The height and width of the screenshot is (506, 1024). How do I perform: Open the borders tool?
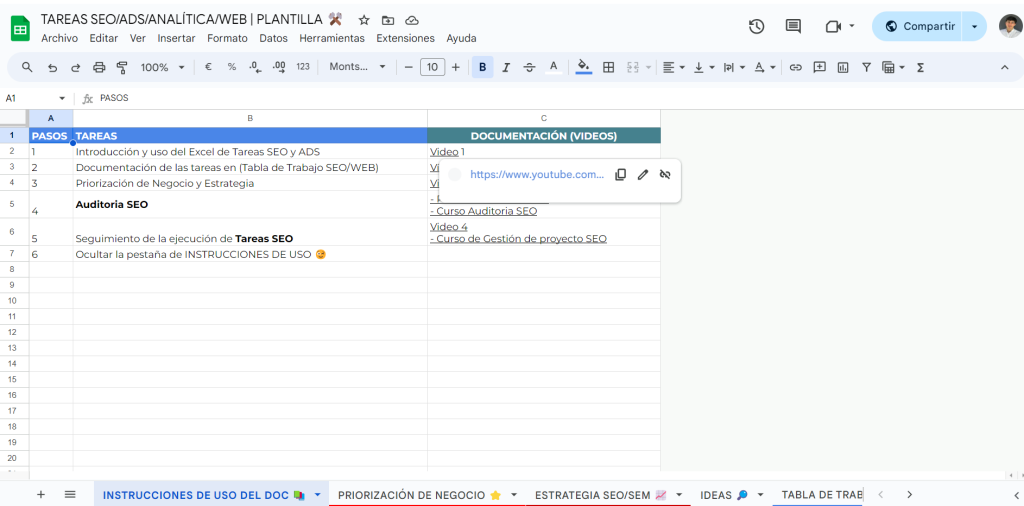[608, 67]
